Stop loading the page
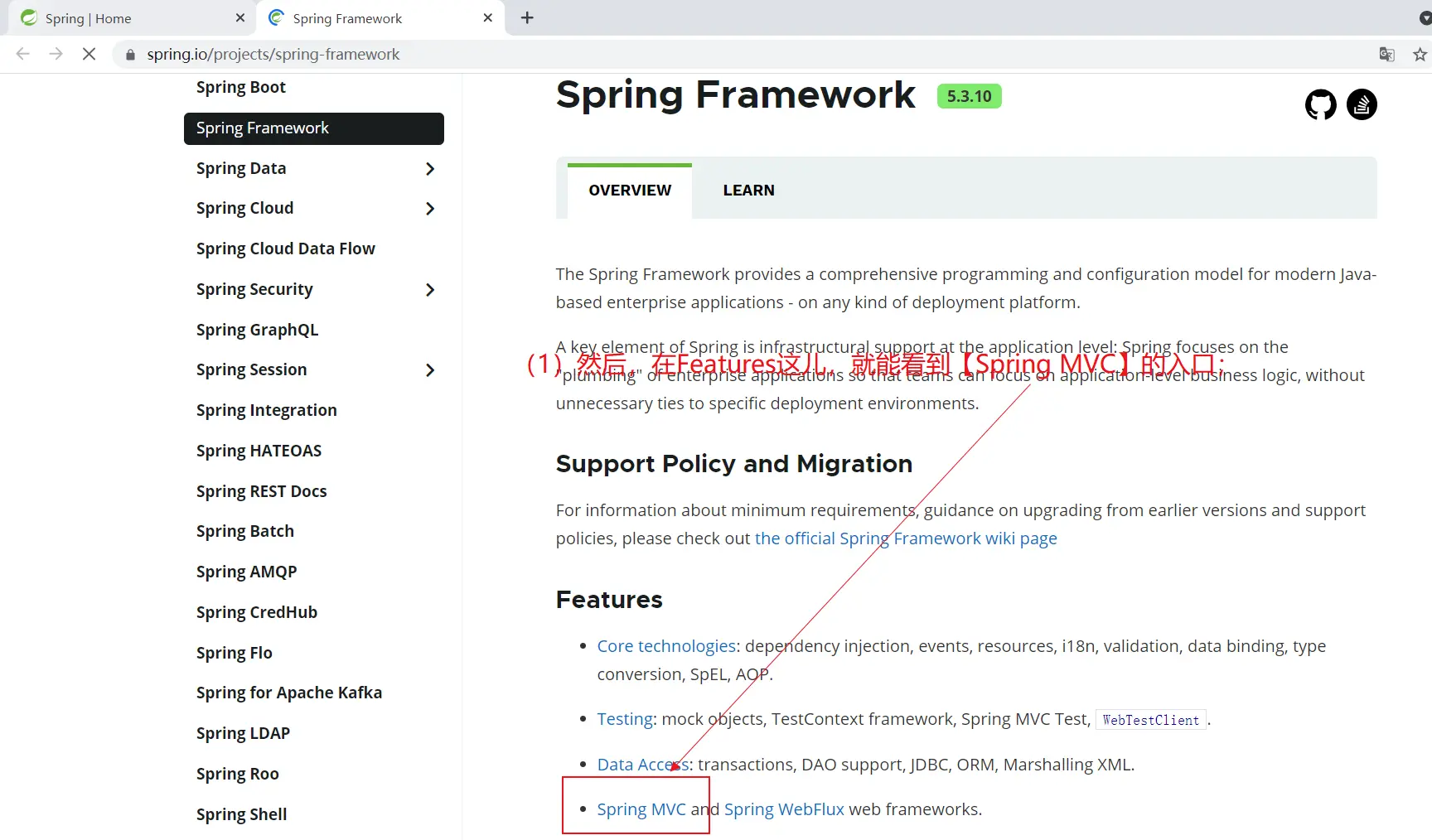This screenshot has width=1432, height=840. (89, 54)
